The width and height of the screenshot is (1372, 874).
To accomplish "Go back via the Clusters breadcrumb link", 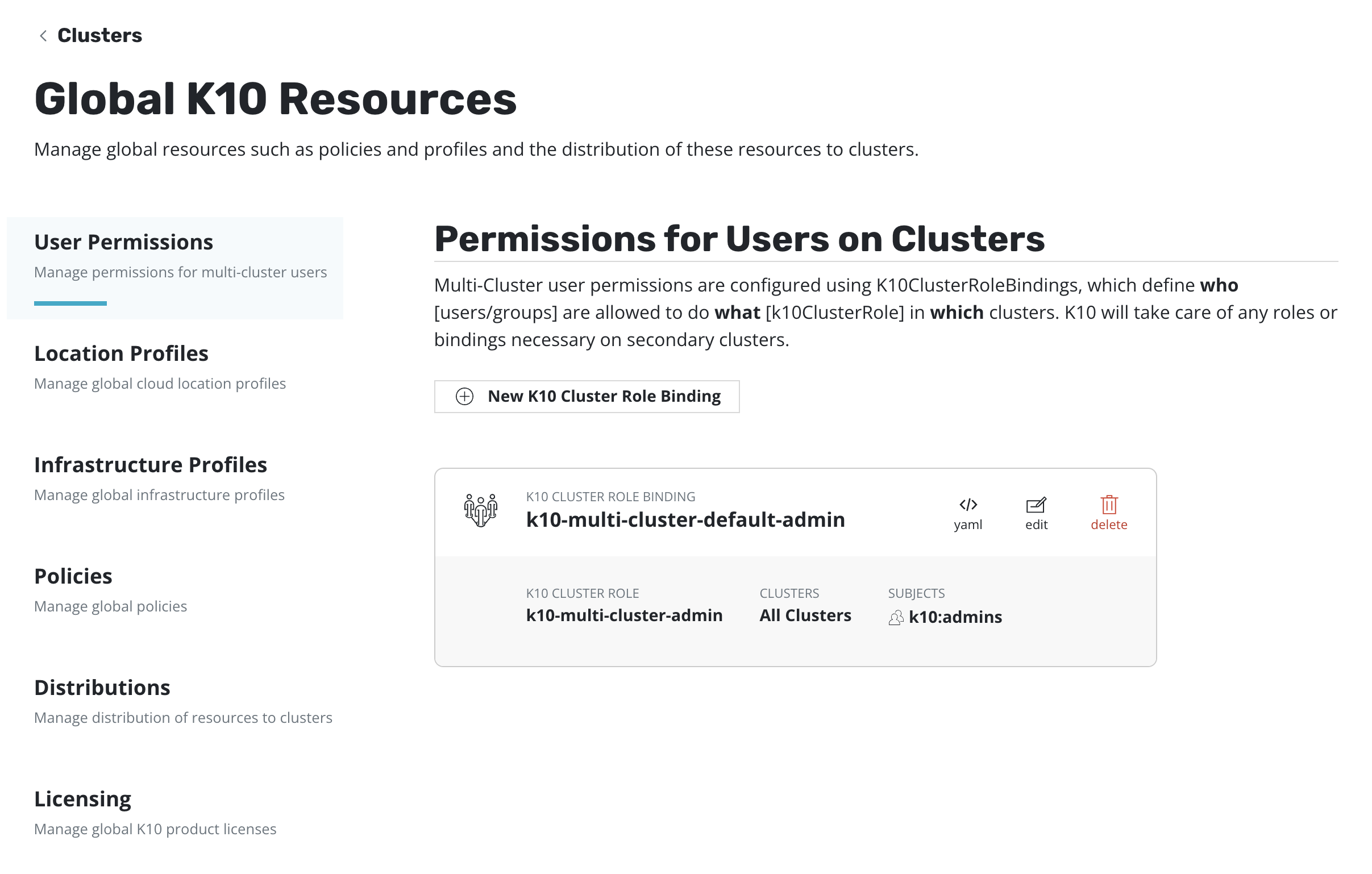I will click(99, 36).
